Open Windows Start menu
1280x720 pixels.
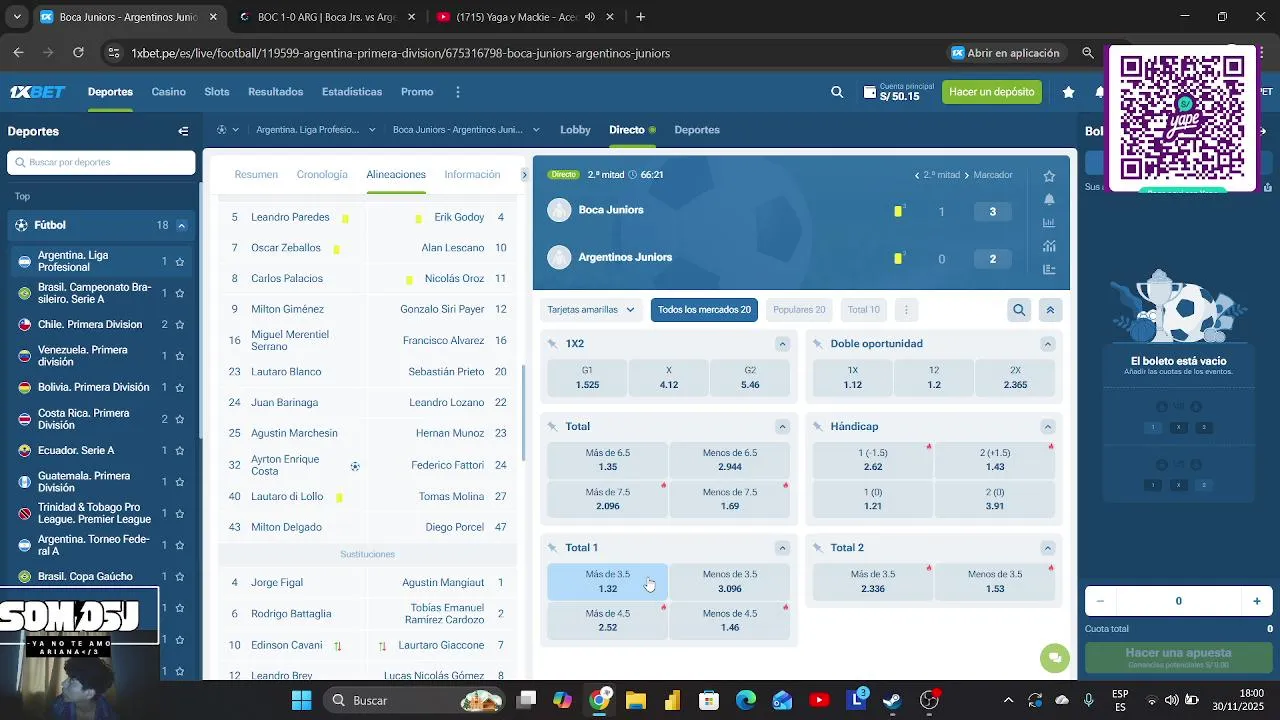coord(301,700)
